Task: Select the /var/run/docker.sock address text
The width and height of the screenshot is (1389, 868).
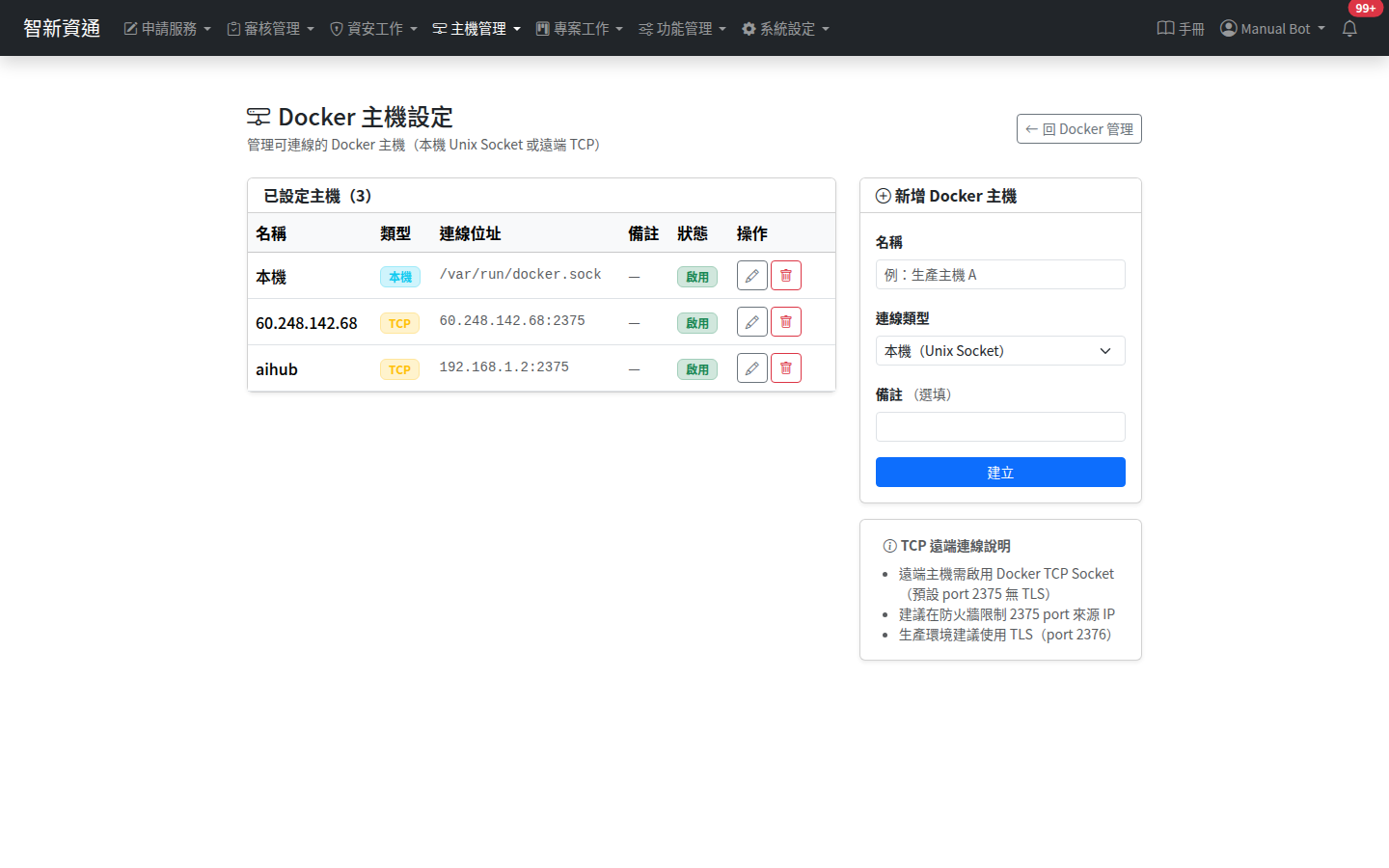Action: (x=521, y=275)
